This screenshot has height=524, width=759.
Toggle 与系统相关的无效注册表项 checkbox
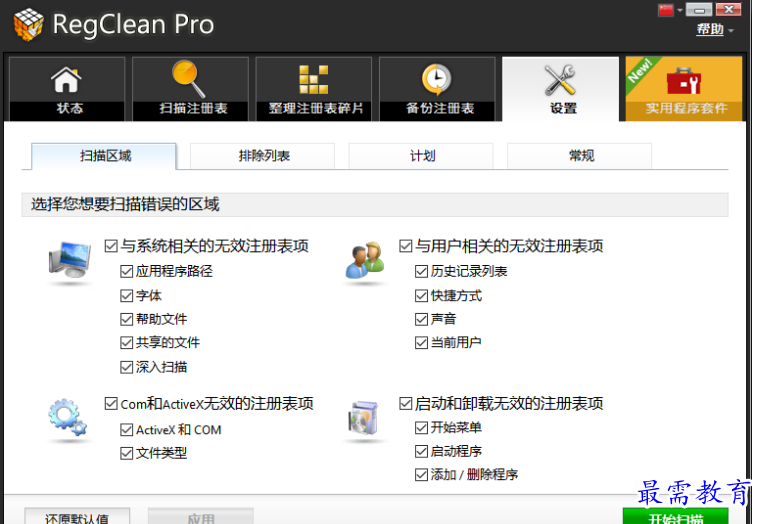pyautogui.click(x=111, y=246)
